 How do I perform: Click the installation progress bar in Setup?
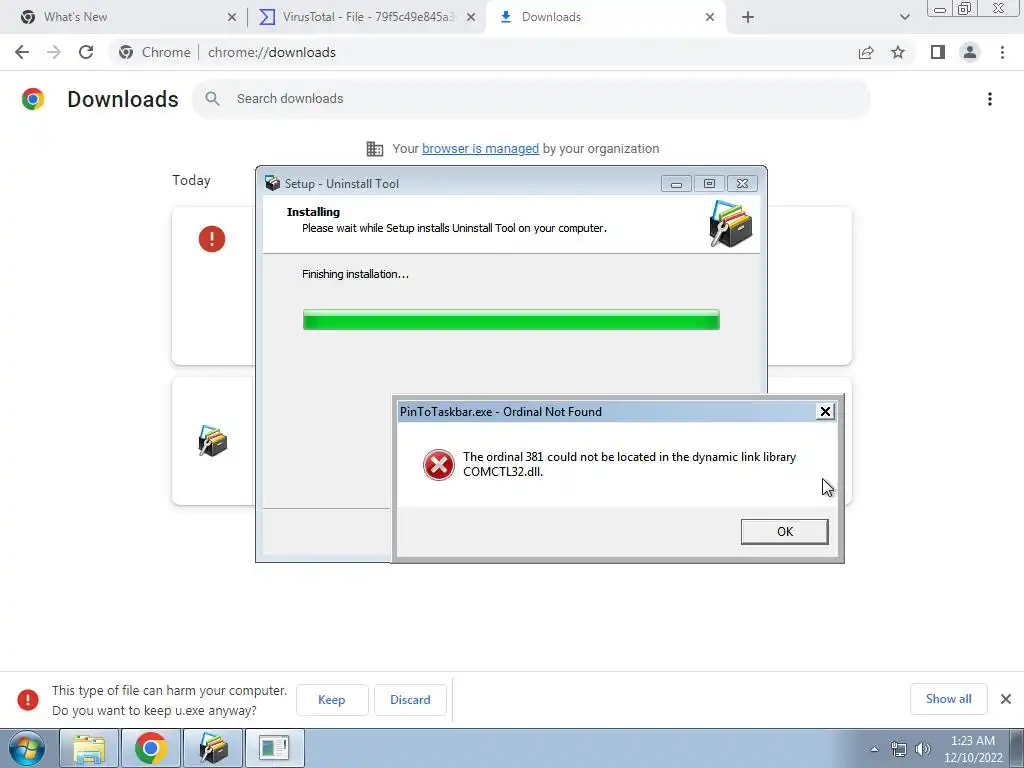(511, 320)
